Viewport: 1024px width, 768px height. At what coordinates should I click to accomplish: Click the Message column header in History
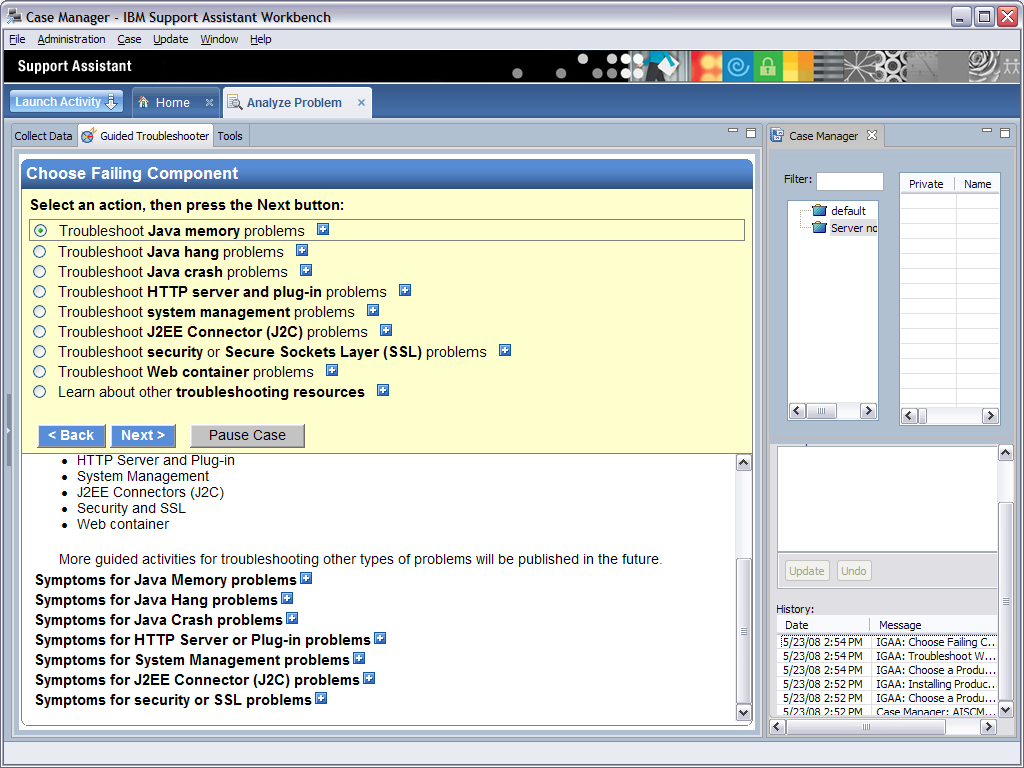[934, 625]
